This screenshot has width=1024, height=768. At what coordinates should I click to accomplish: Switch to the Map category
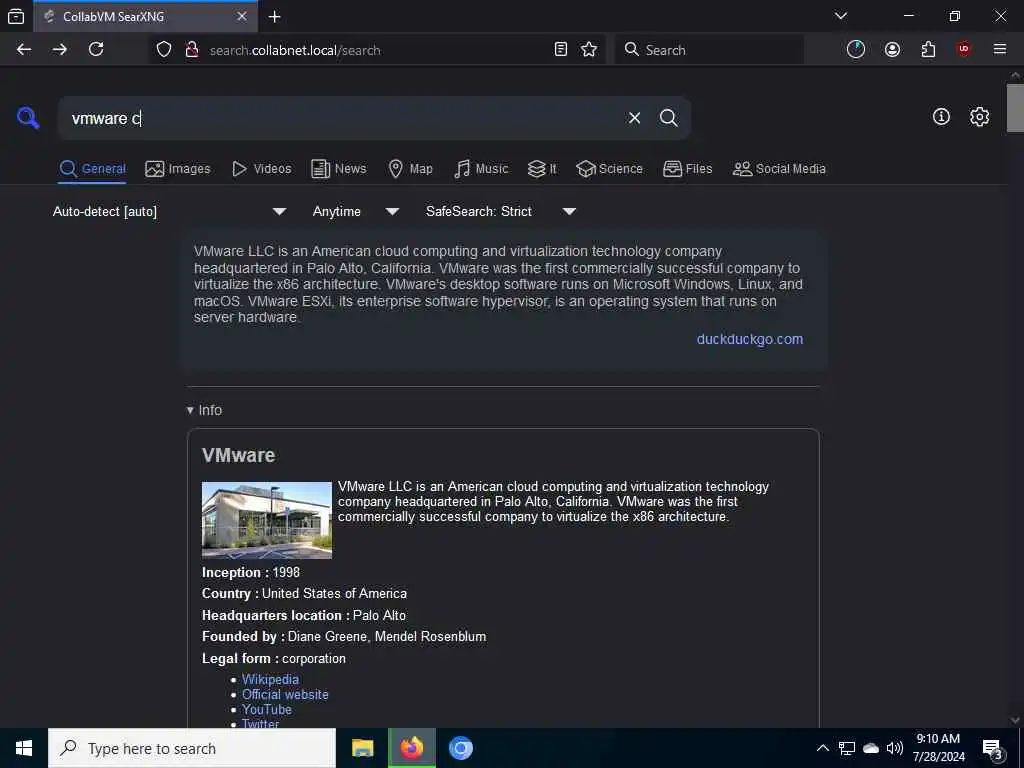pyautogui.click(x=410, y=169)
